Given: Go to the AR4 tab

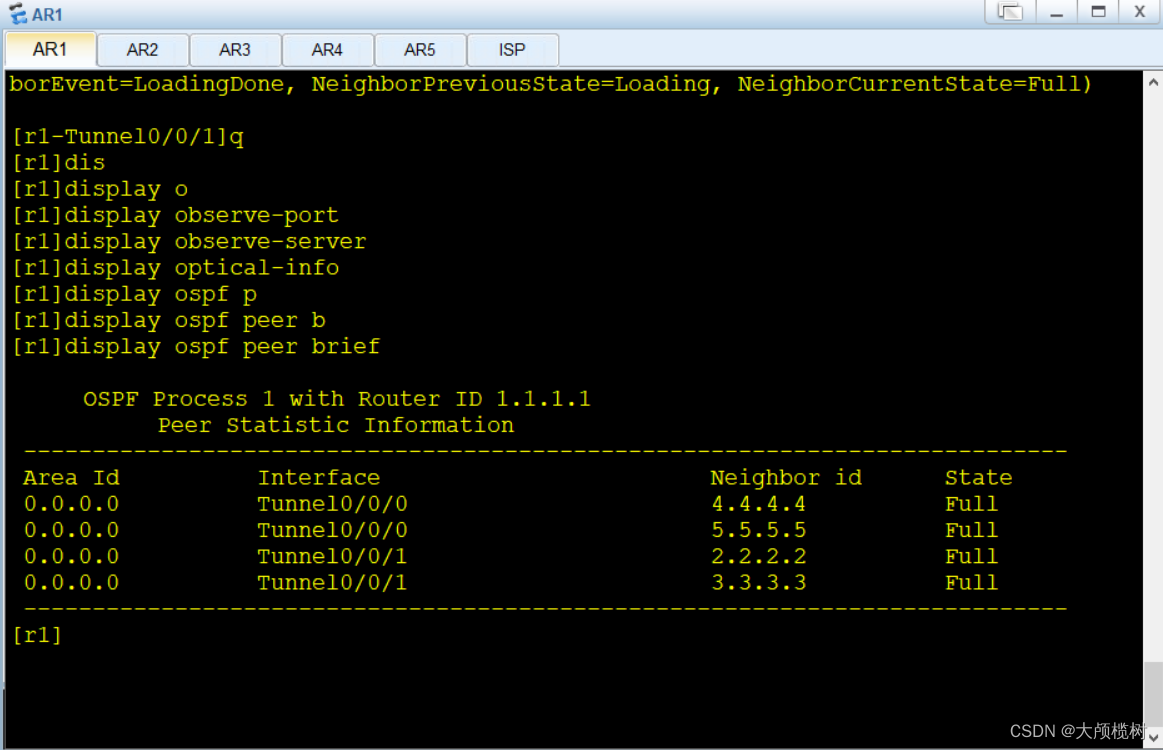Looking at the screenshot, I should [x=327, y=50].
